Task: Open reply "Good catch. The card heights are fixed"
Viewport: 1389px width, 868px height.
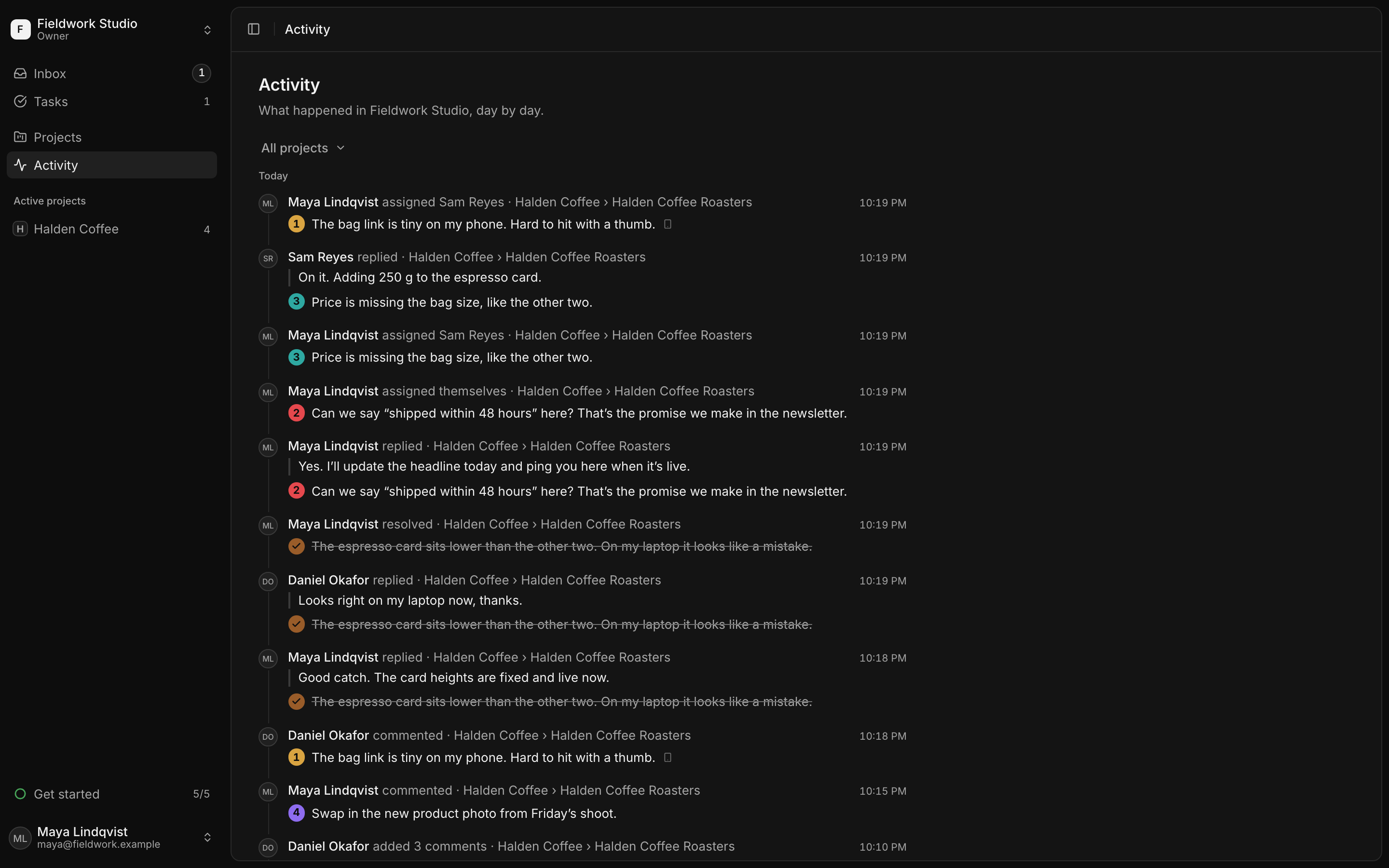Action: pyautogui.click(x=453, y=678)
